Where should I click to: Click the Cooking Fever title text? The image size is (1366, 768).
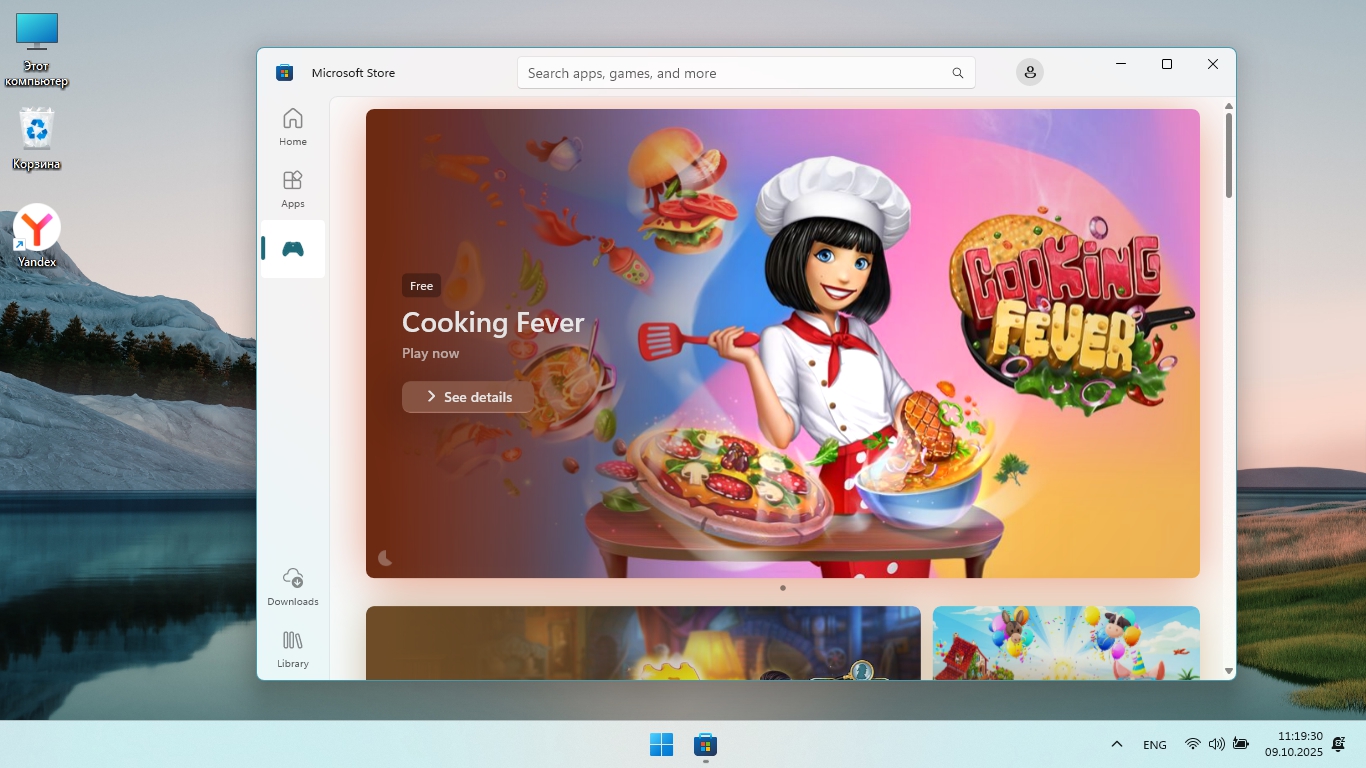(x=493, y=322)
